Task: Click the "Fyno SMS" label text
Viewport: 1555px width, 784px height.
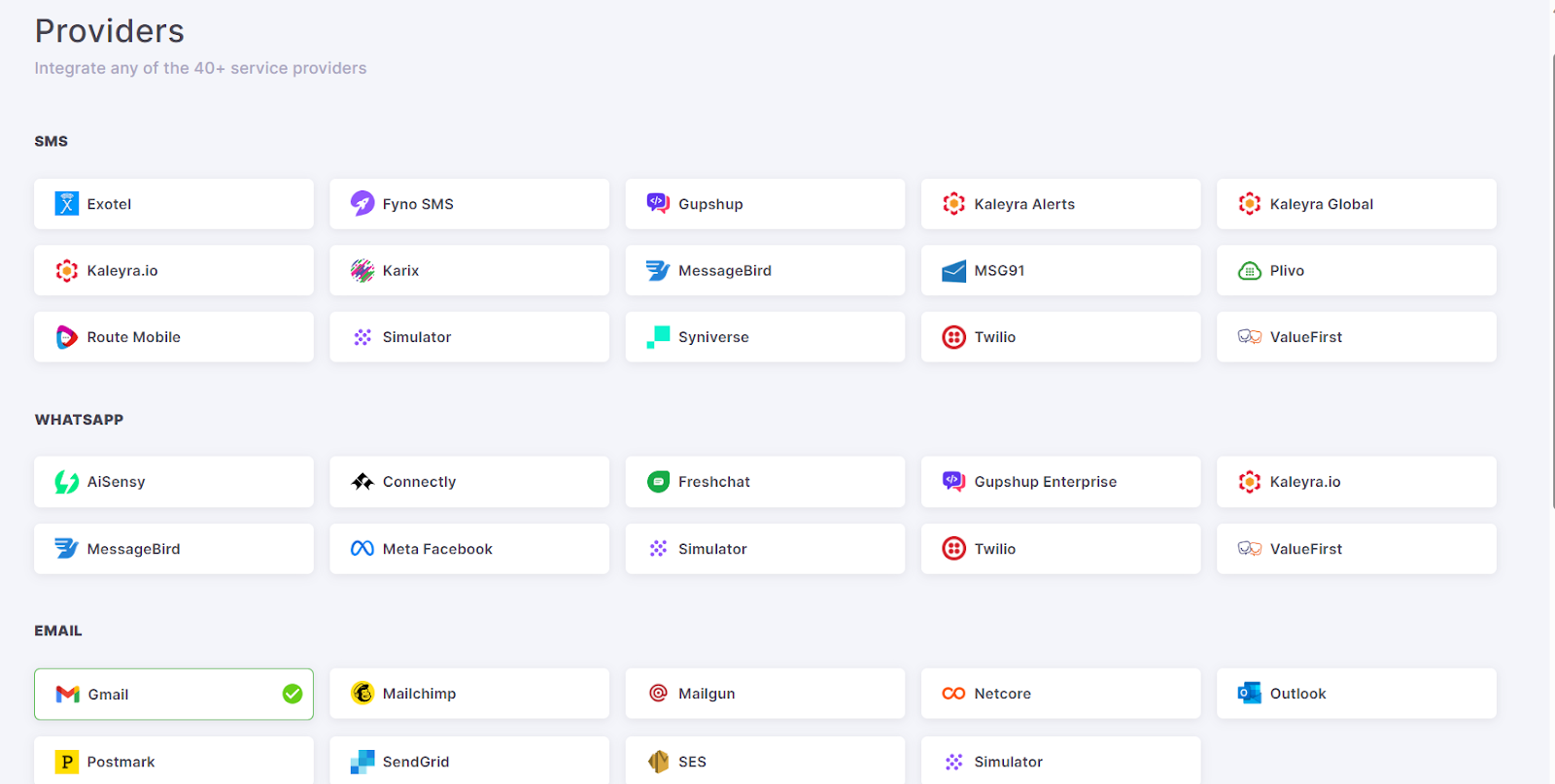Action: [x=418, y=204]
